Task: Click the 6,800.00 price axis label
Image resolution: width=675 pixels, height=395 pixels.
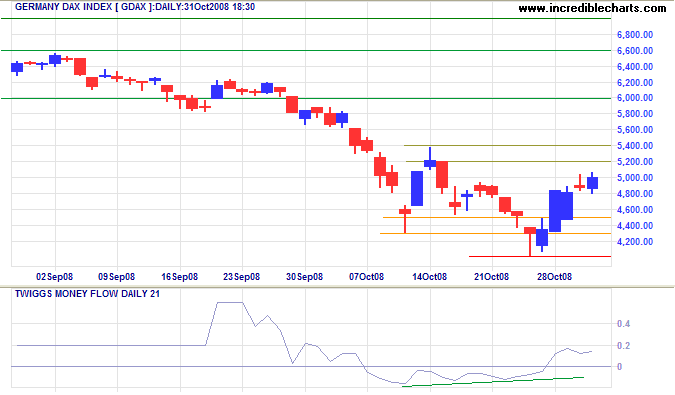Action: click(635, 35)
